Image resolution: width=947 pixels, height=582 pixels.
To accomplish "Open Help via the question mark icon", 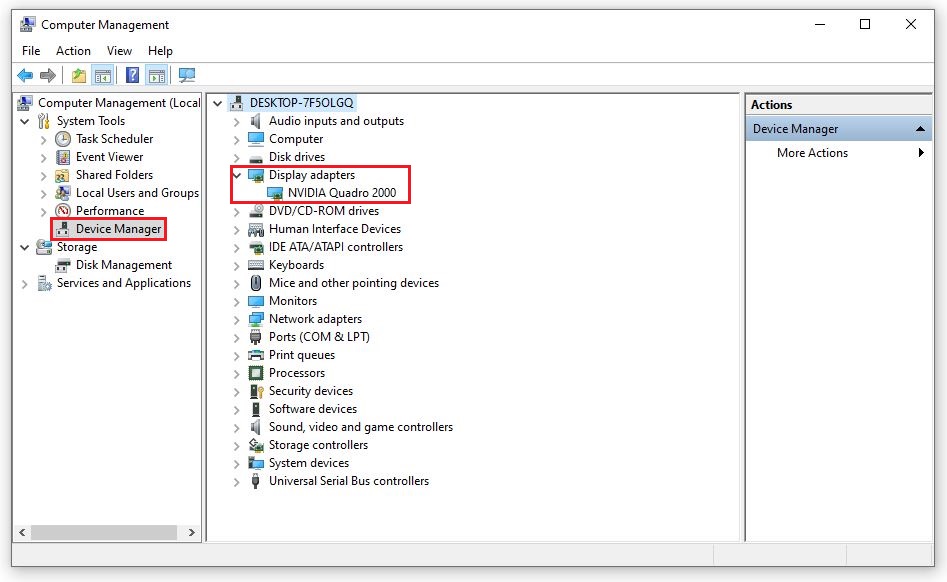I will pyautogui.click(x=131, y=74).
